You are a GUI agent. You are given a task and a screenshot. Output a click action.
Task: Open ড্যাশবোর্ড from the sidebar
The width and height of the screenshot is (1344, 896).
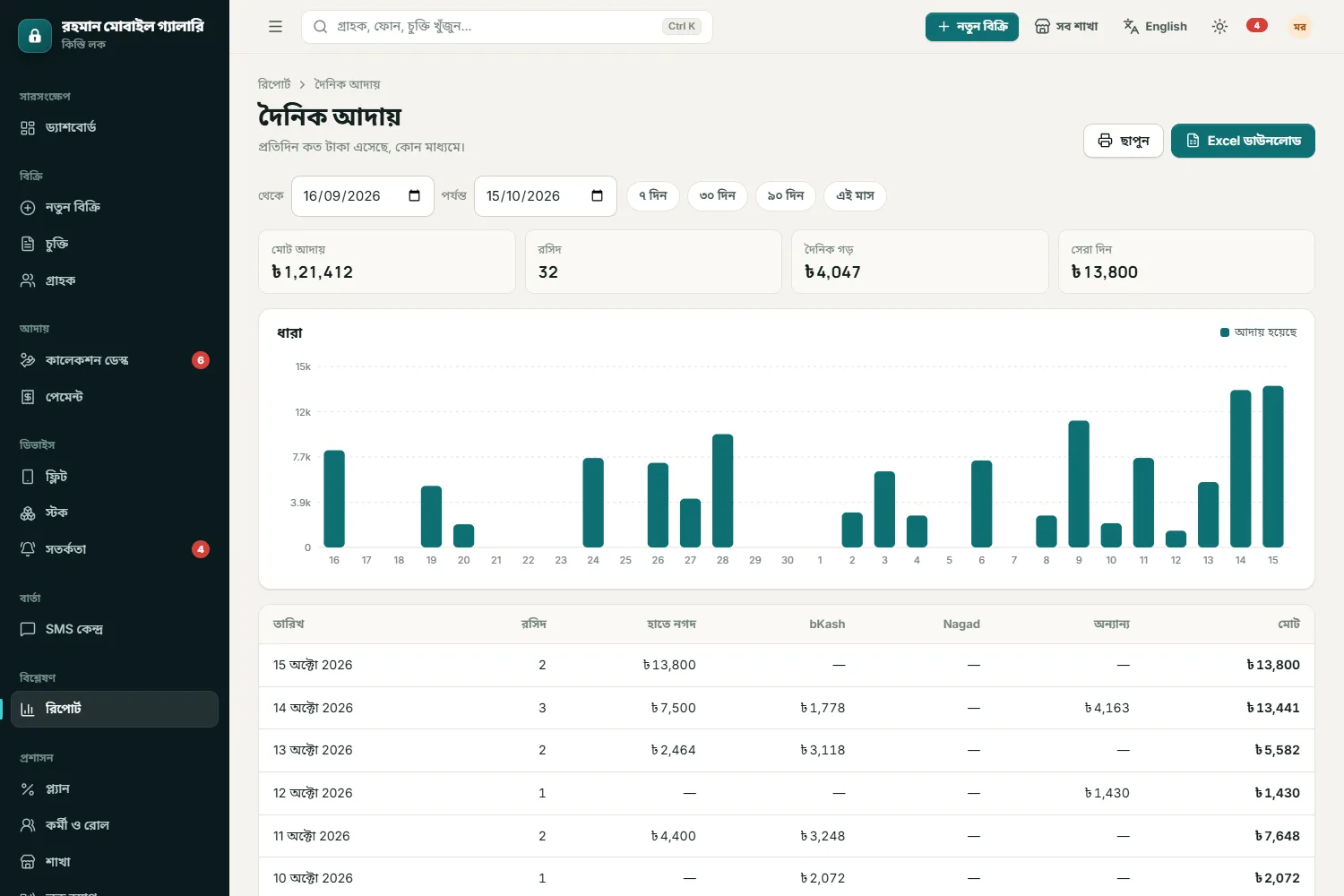[115, 128]
